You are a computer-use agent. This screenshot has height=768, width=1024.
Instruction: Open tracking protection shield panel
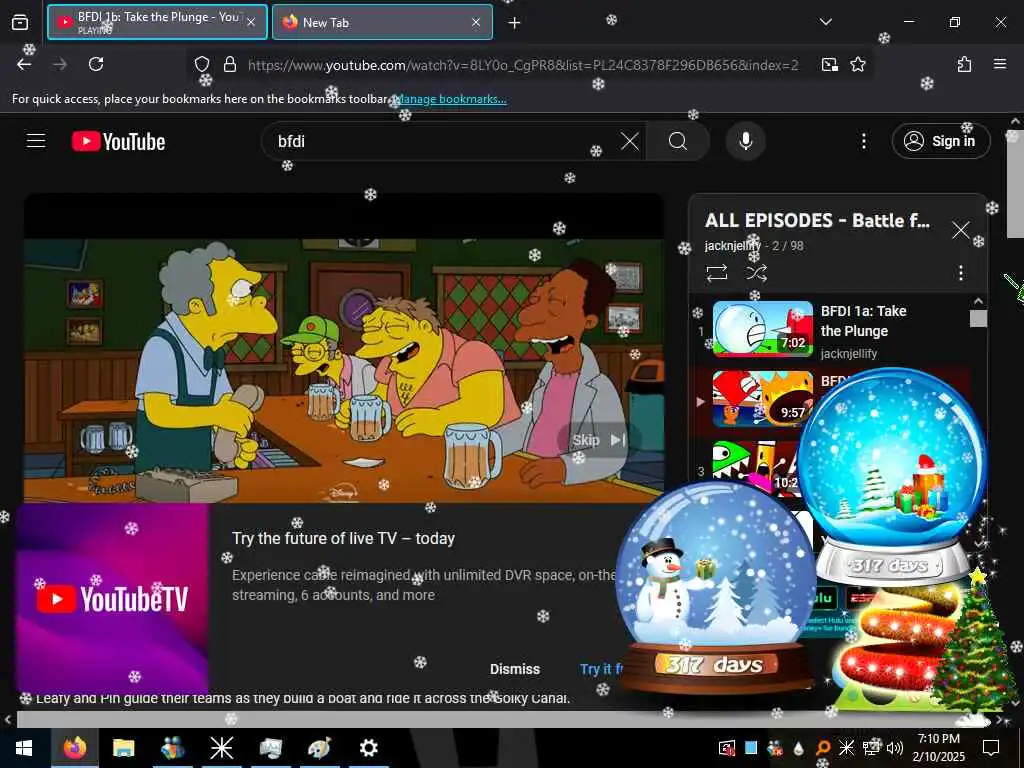click(202, 64)
